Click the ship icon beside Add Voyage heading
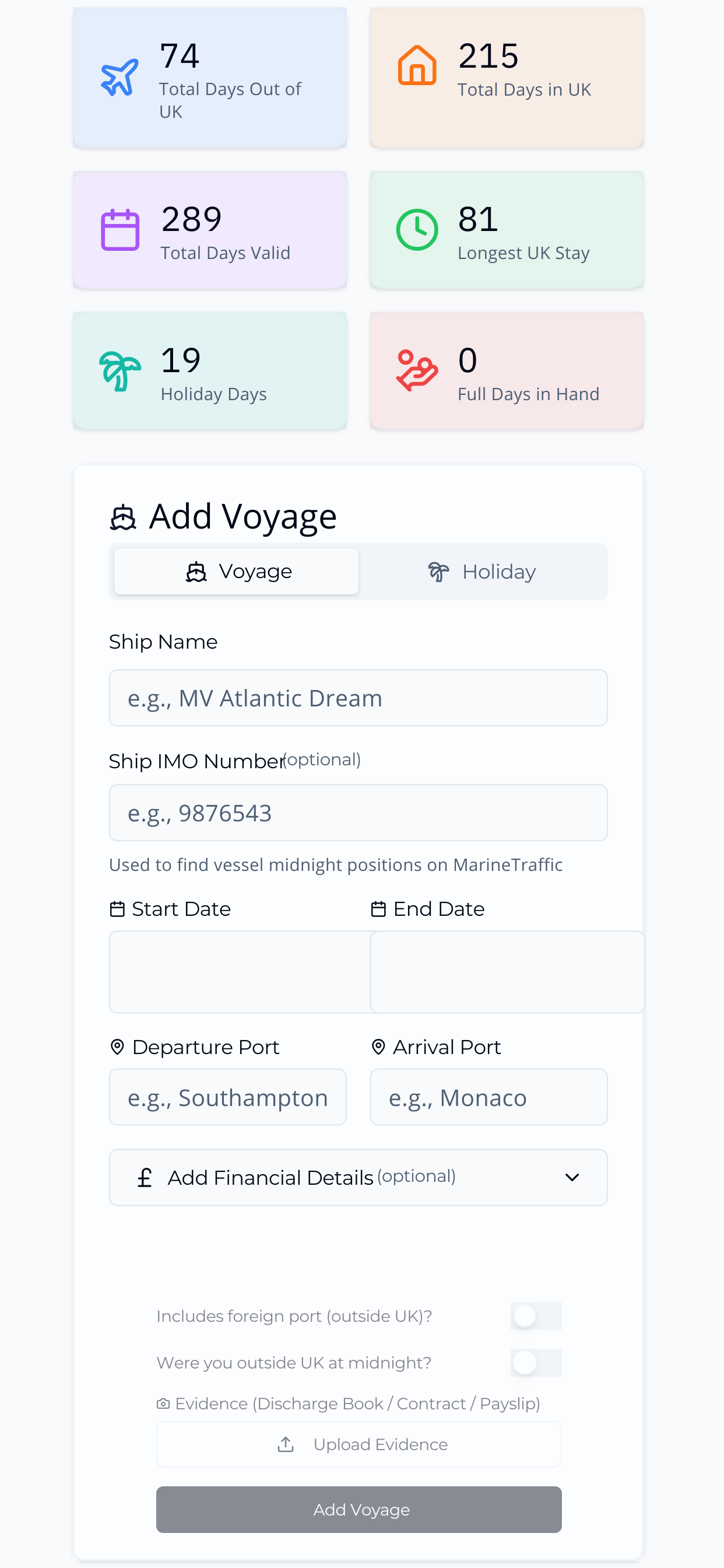Screen dimensions: 724x1568 [123, 517]
